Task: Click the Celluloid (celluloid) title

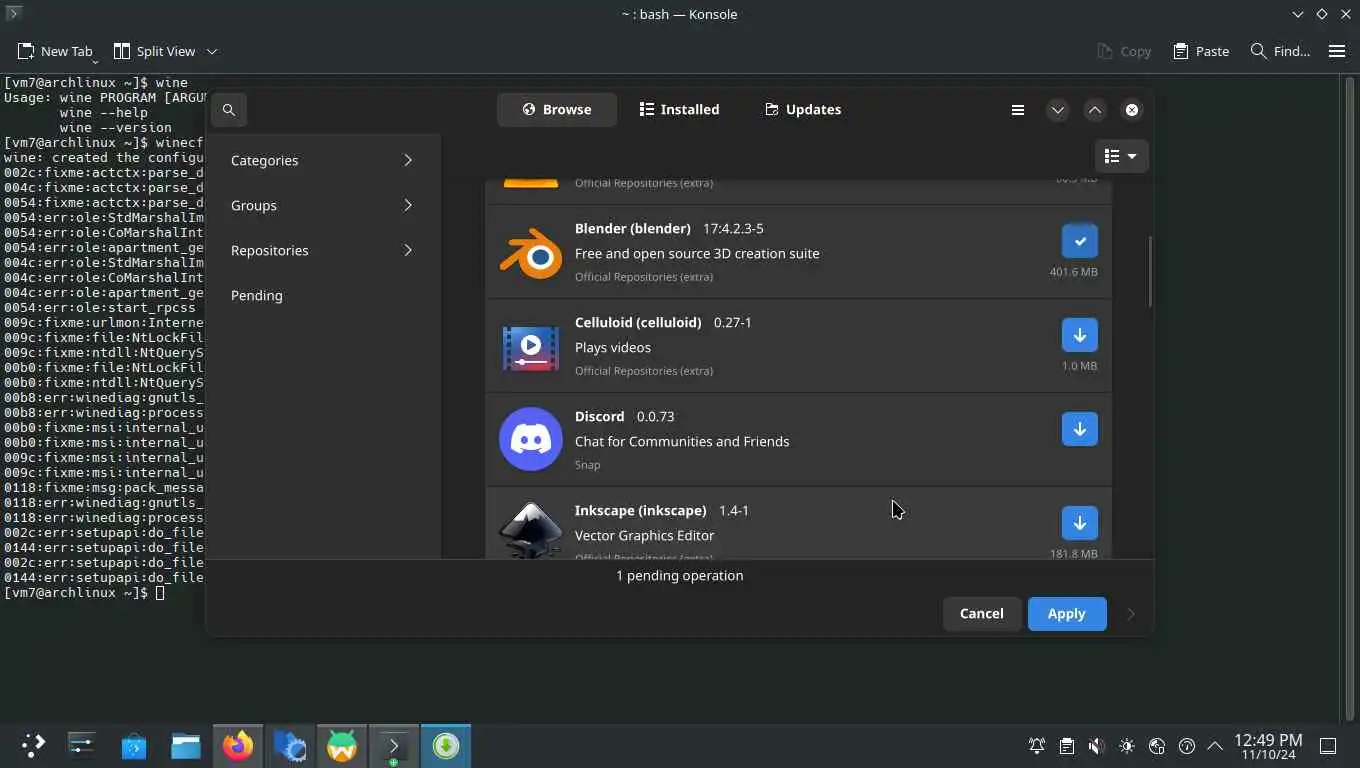Action: (x=638, y=322)
